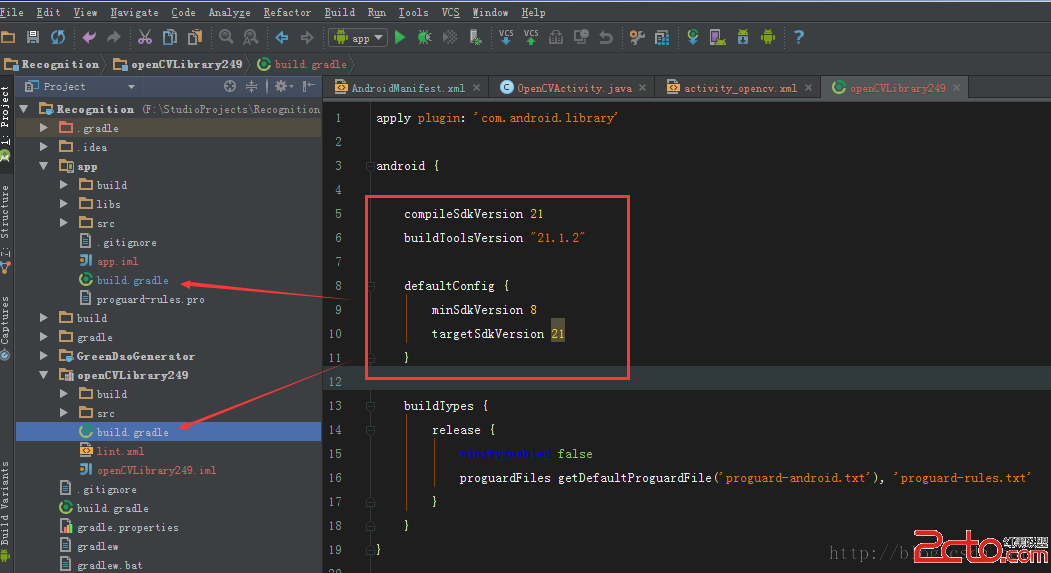Fold the defaultConfig block in gutter
The image size is (1051, 573).
tap(370, 286)
